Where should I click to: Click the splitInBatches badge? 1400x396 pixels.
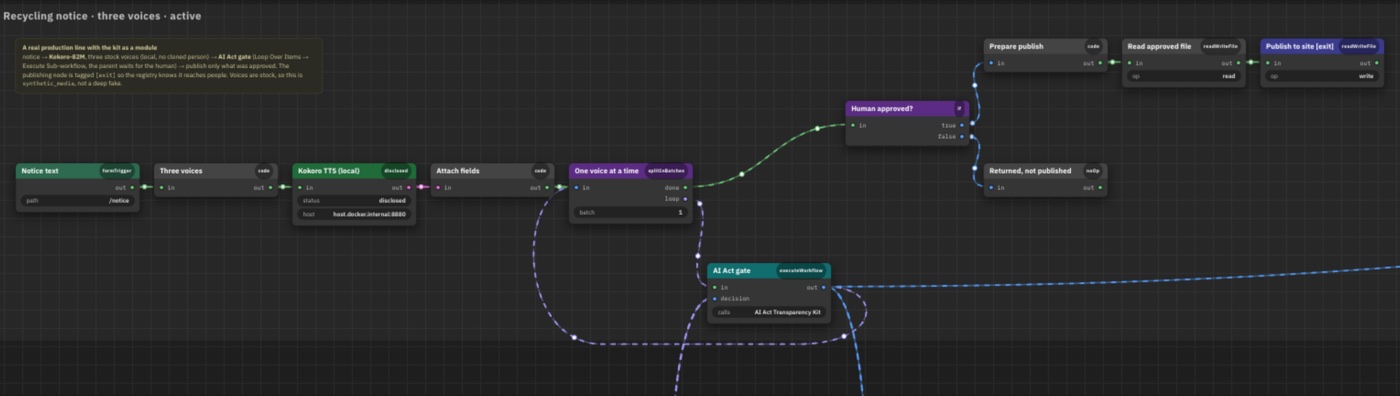point(667,171)
